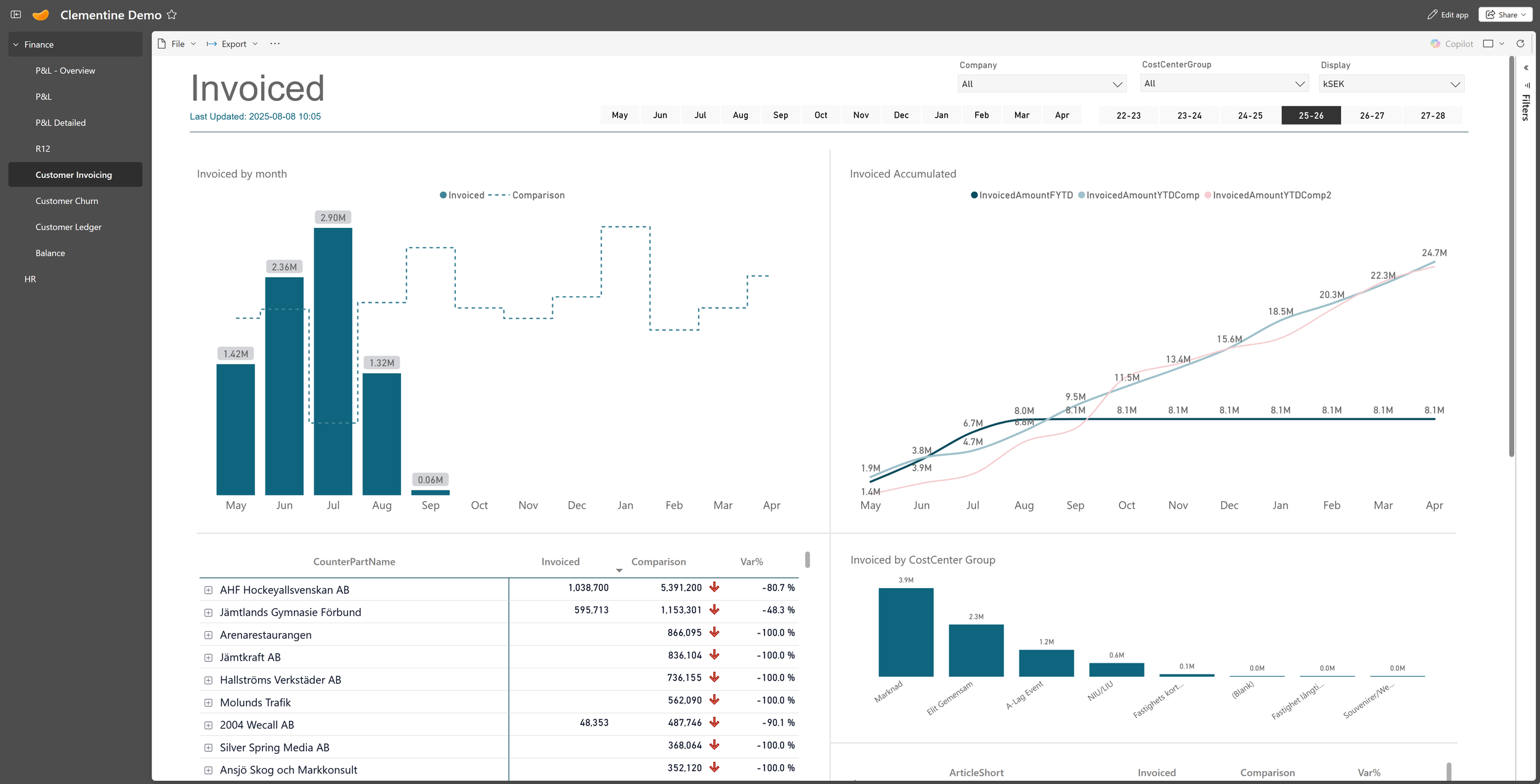
Task: Click the Share button
Action: coord(1504,15)
